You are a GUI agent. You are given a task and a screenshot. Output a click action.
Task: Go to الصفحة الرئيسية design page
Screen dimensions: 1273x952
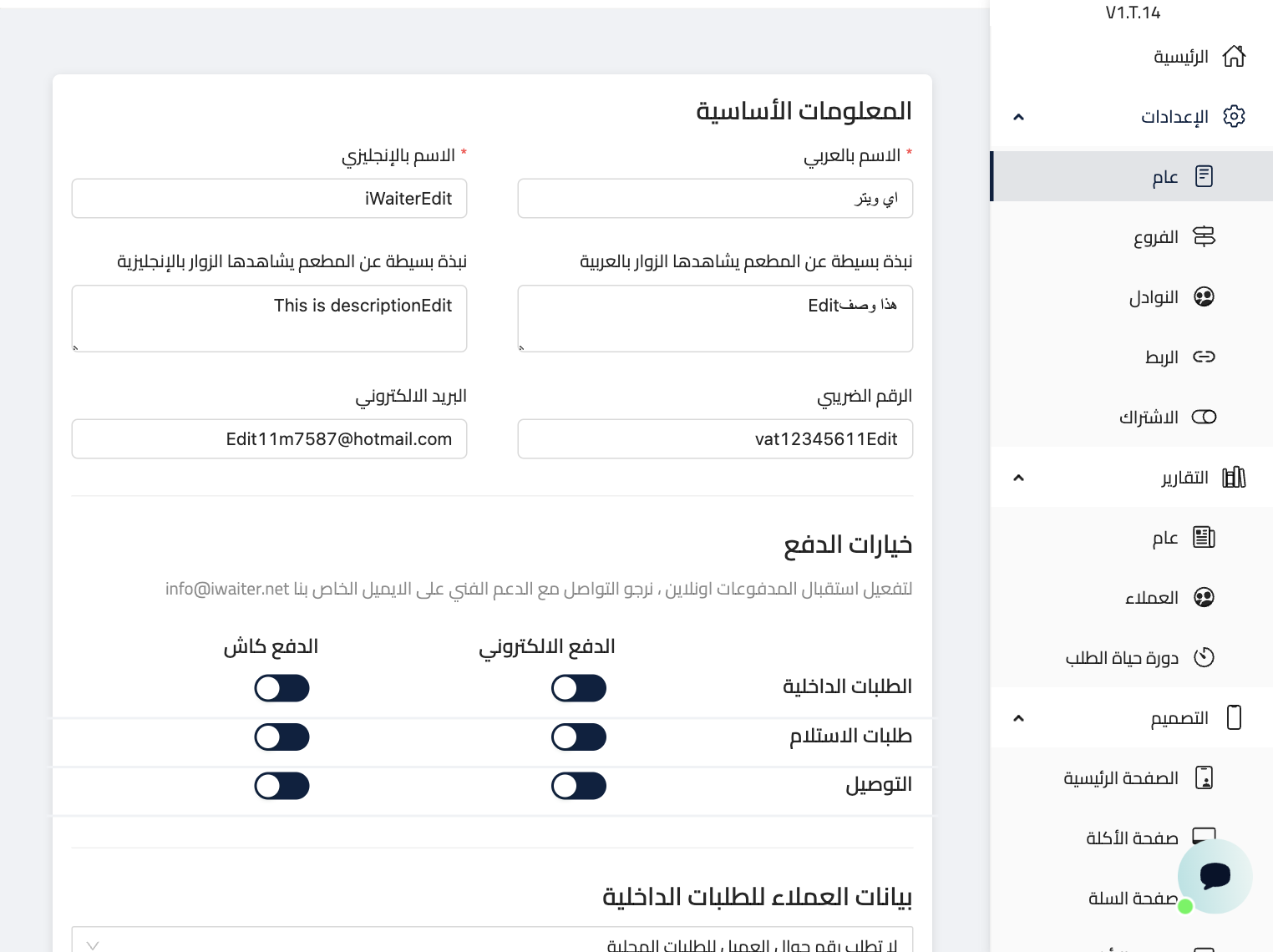(1120, 778)
